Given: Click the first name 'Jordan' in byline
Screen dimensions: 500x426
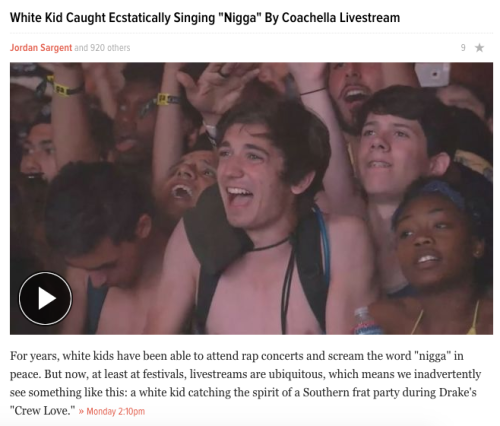Looking at the screenshot, I should point(24,48).
